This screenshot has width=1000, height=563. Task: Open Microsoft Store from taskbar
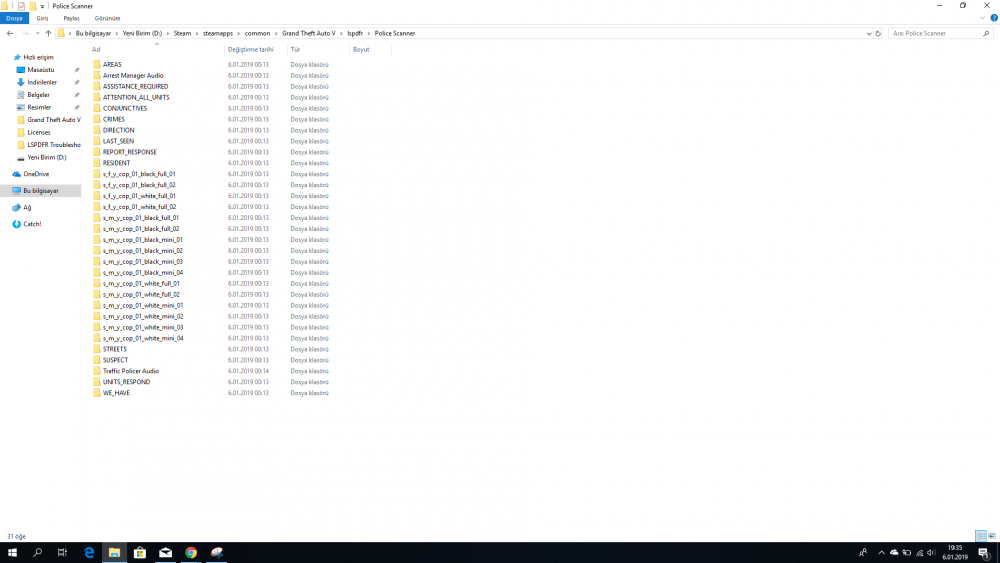tap(140, 553)
